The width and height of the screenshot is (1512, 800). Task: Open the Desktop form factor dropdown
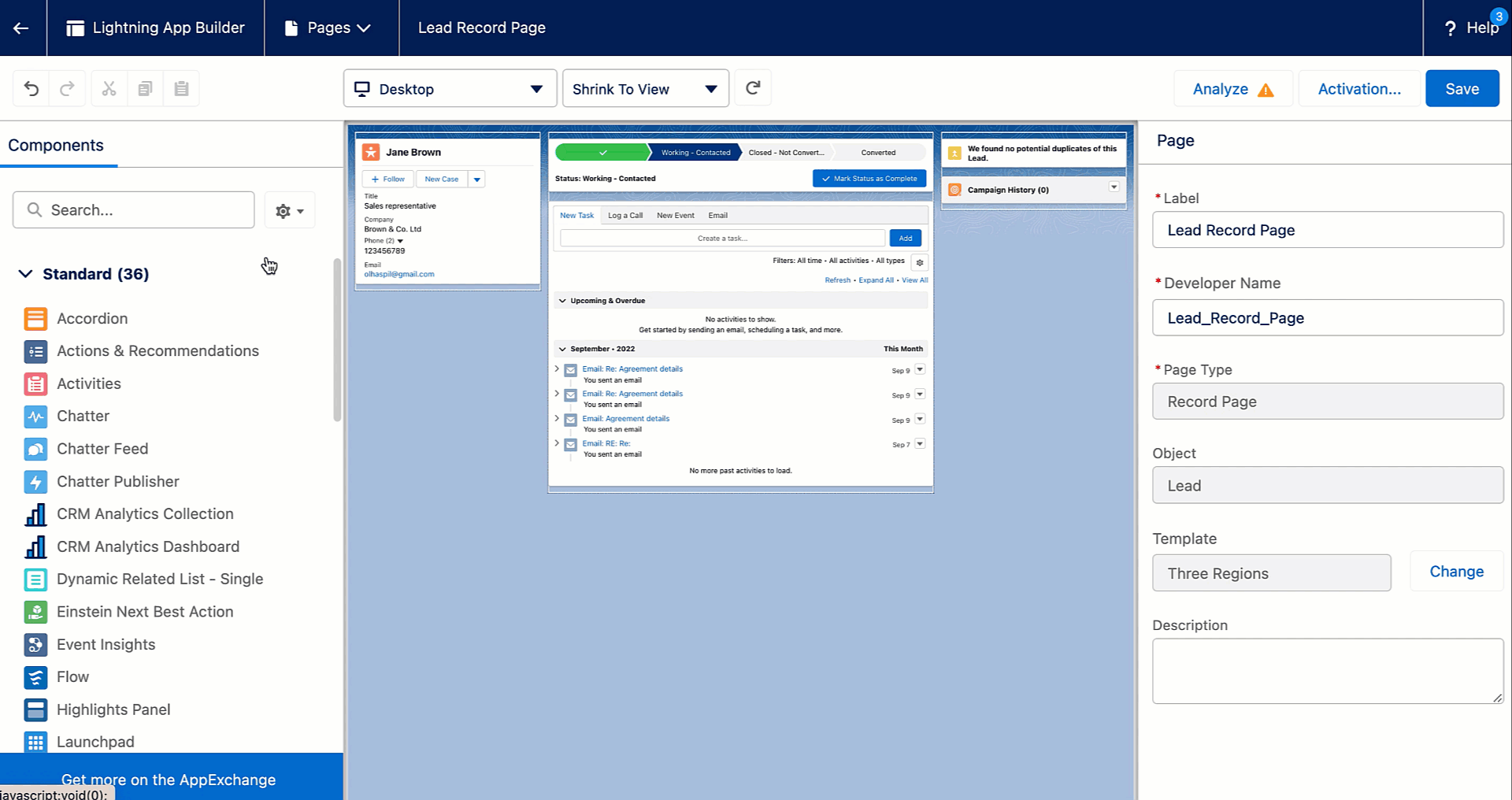tap(450, 88)
